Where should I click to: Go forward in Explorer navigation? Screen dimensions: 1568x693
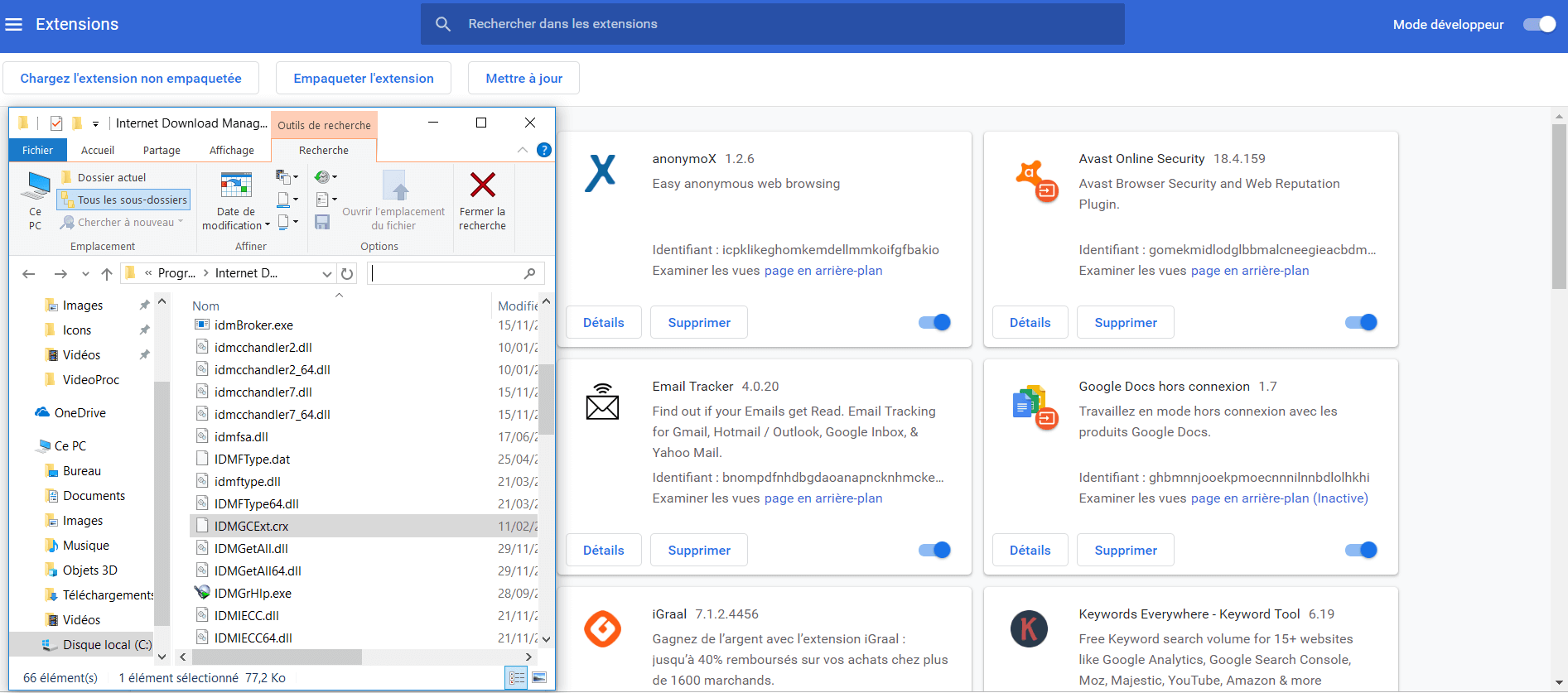(60, 274)
